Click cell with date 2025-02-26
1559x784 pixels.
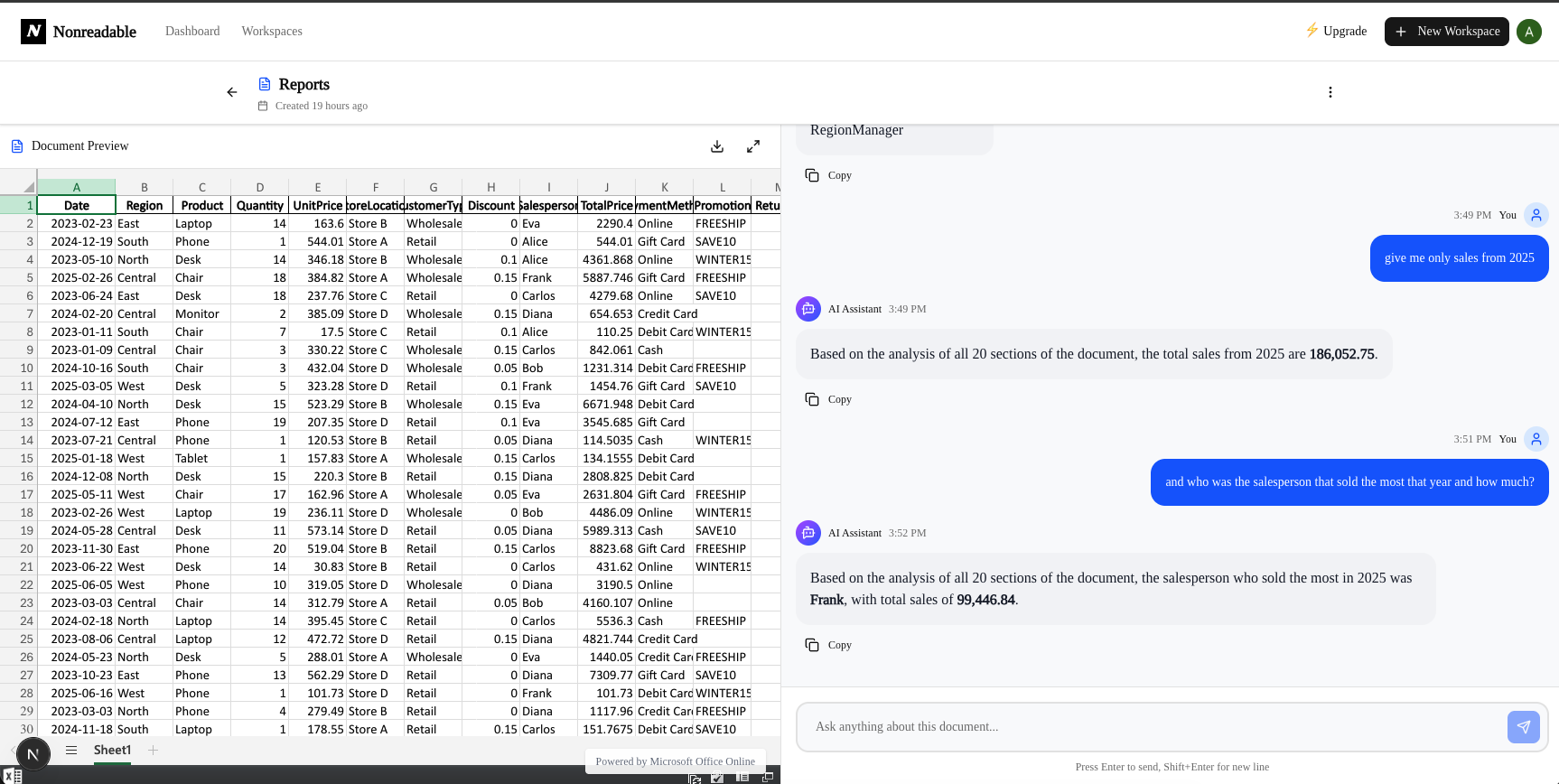click(76, 277)
